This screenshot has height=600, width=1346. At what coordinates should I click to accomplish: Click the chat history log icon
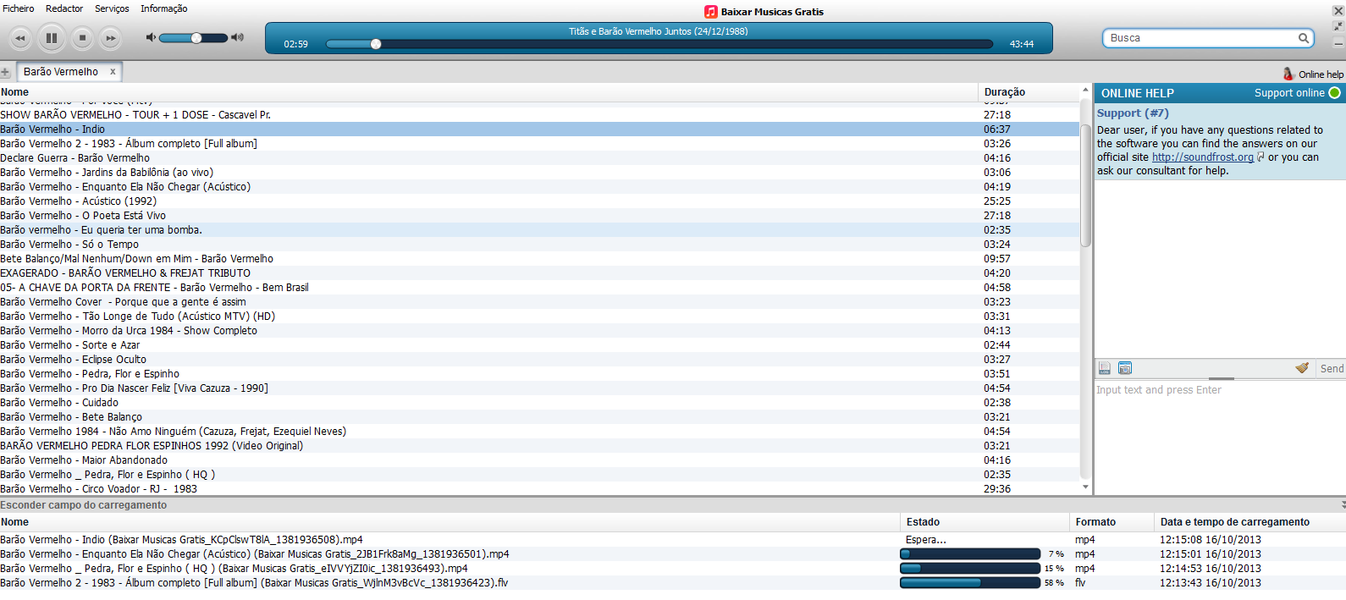(x=1105, y=368)
